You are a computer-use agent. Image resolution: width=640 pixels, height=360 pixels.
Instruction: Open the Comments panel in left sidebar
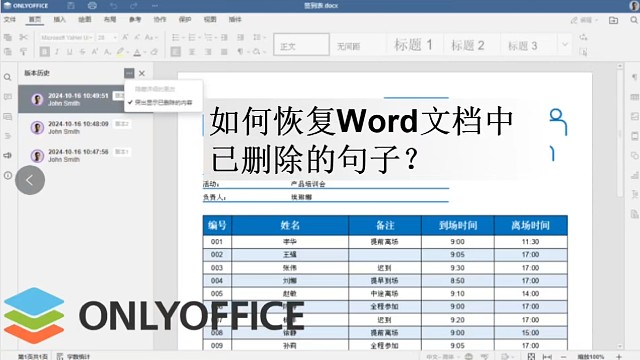coord(8,97)
